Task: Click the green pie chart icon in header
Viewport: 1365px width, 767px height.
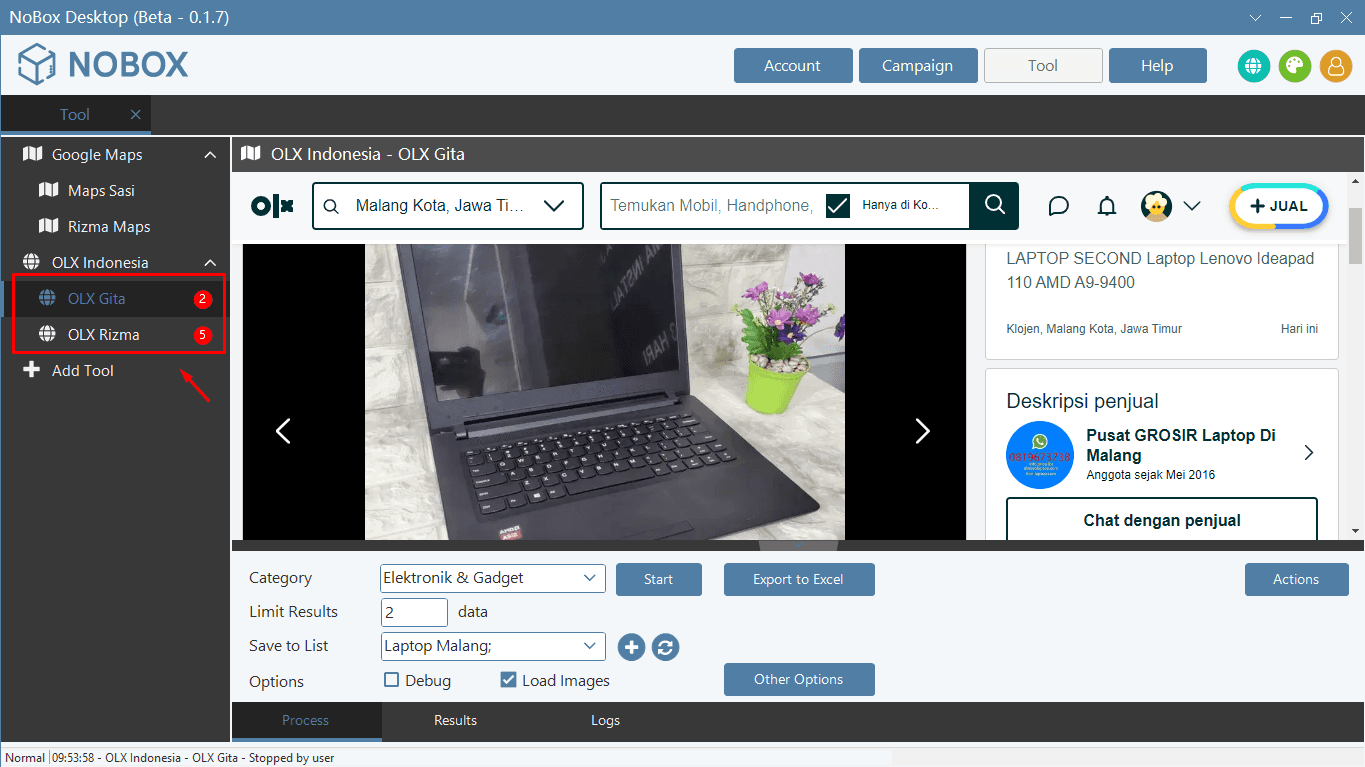Action: [1294, 65]
